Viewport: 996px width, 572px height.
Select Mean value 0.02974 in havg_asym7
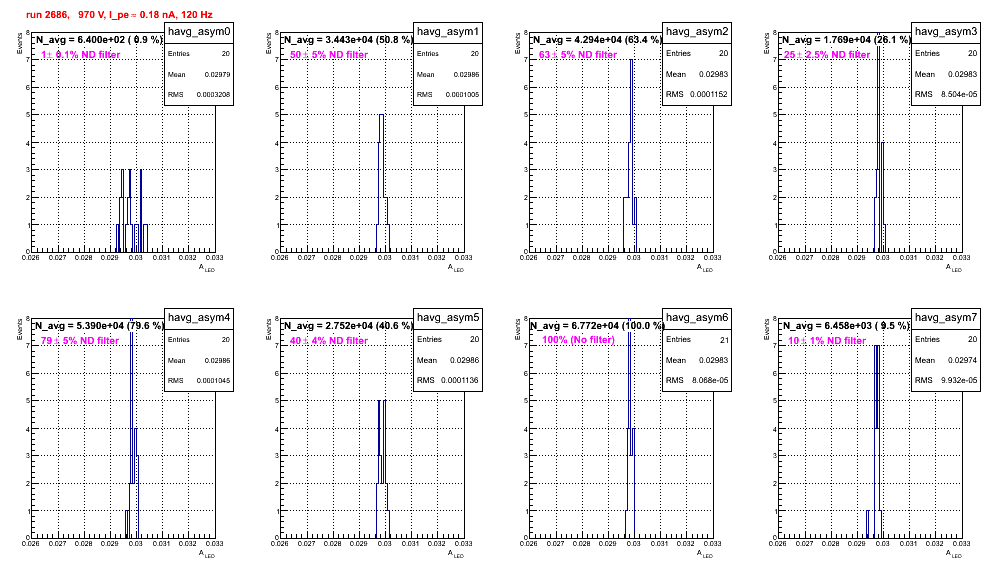click(x=962, y=360)
